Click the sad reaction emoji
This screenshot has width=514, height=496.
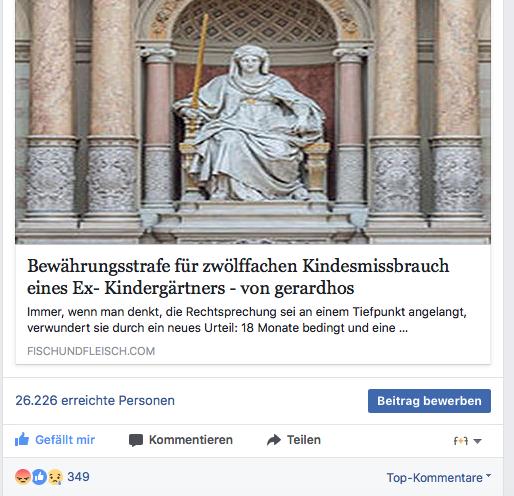coord(55,477)
